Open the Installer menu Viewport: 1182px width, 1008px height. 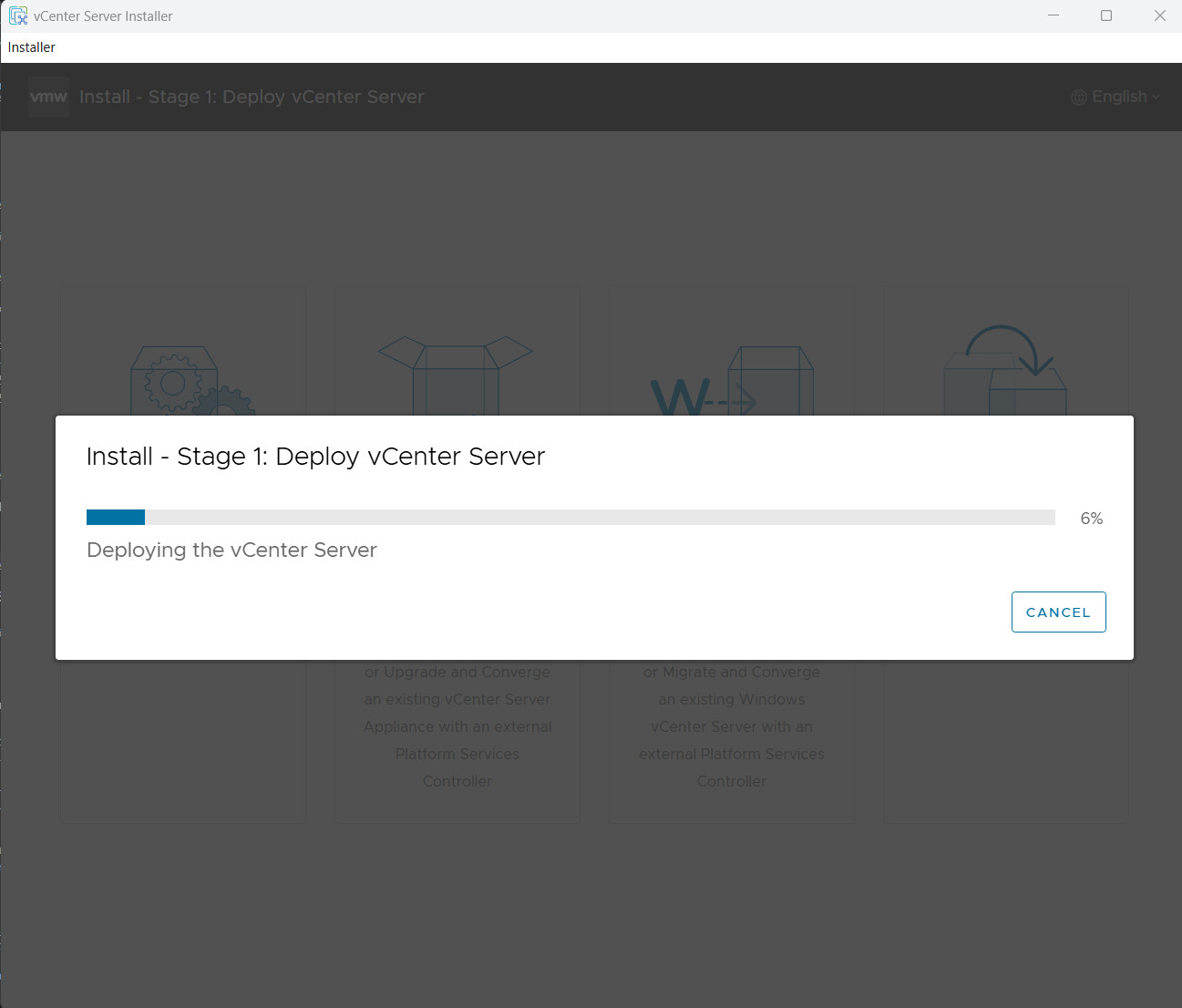tap(32, 47)
